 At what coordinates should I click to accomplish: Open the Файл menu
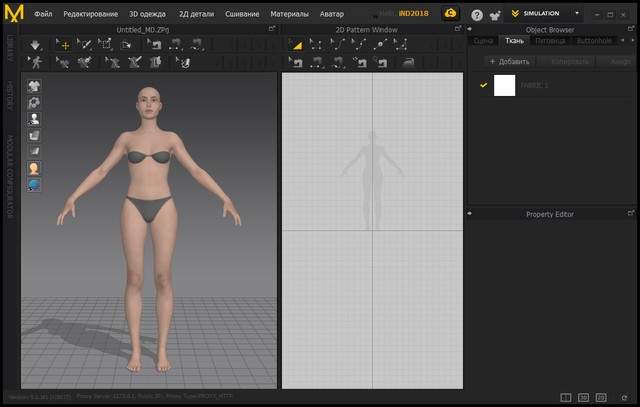pyautogui.click(x=43, y=15)
